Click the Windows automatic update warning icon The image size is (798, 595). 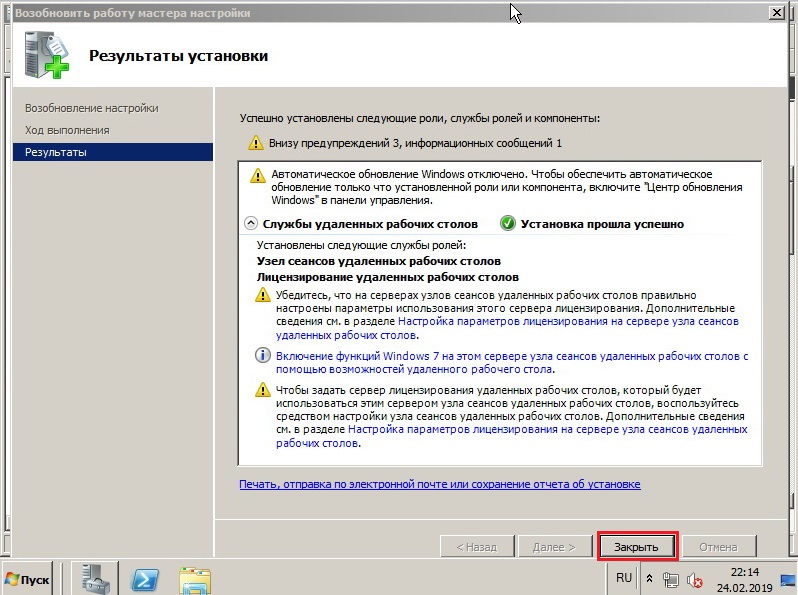coord(257,174)
